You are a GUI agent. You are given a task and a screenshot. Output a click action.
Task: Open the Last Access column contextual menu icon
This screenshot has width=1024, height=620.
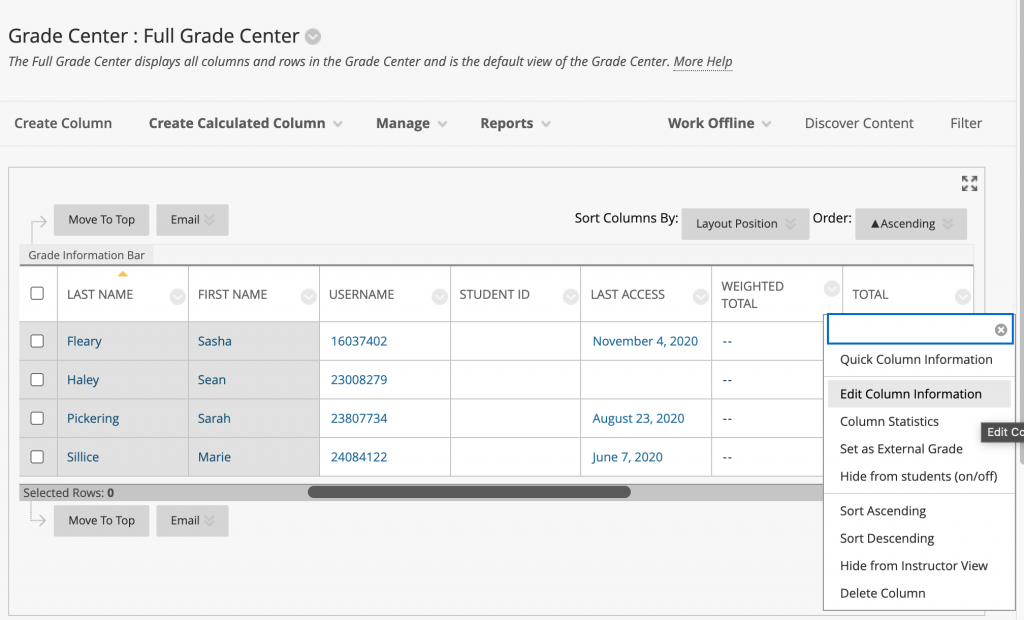(699, 296)
